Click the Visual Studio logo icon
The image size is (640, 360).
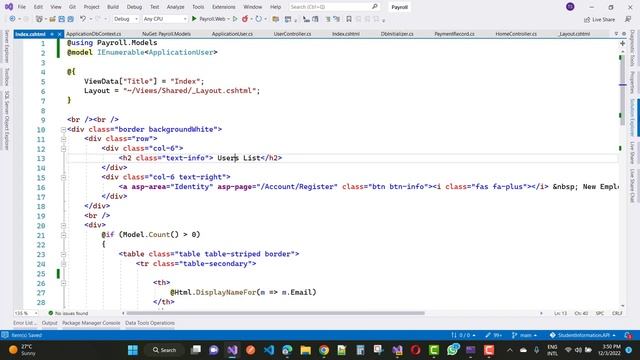coord(8,7)
